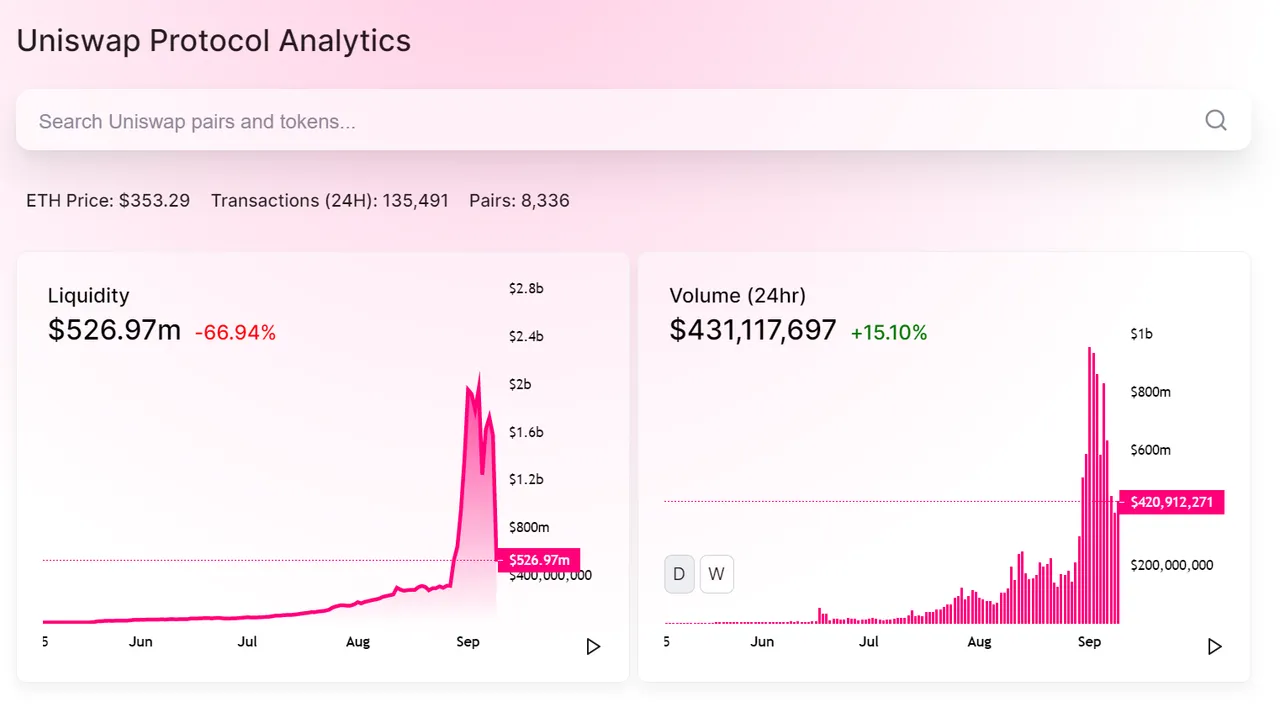Click the Aug label on Liquidity chart axis
The image size is (1280, 711).
[358, 642]
